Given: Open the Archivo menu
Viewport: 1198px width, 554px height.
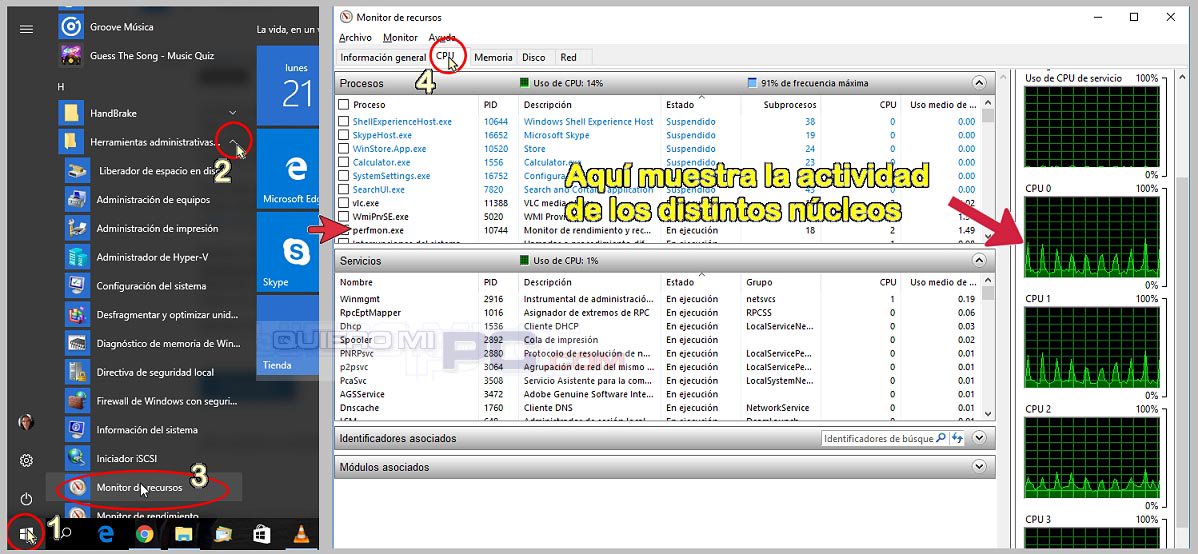Looking at the screenshot, I should point(355,37).
